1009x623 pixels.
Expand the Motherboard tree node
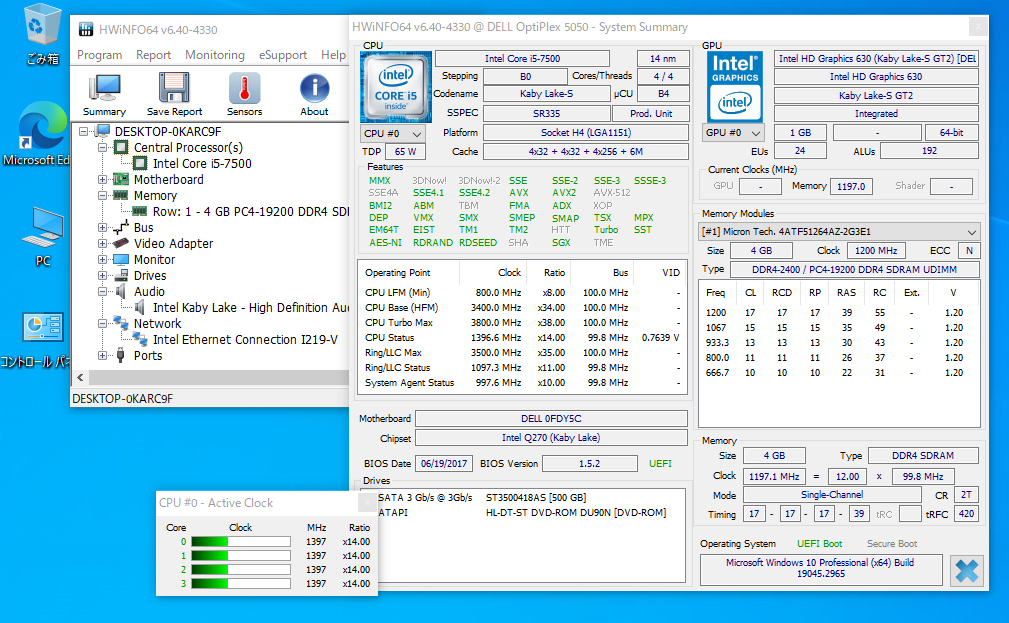tap(102, 180)
